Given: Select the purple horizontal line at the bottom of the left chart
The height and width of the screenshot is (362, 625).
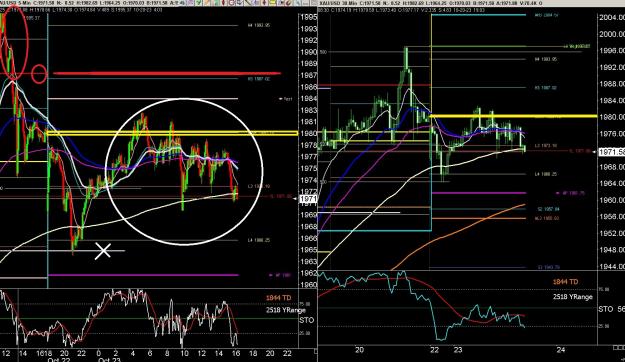Looking at the screenshot, I should pyautogui.click(x=143, y=275).
